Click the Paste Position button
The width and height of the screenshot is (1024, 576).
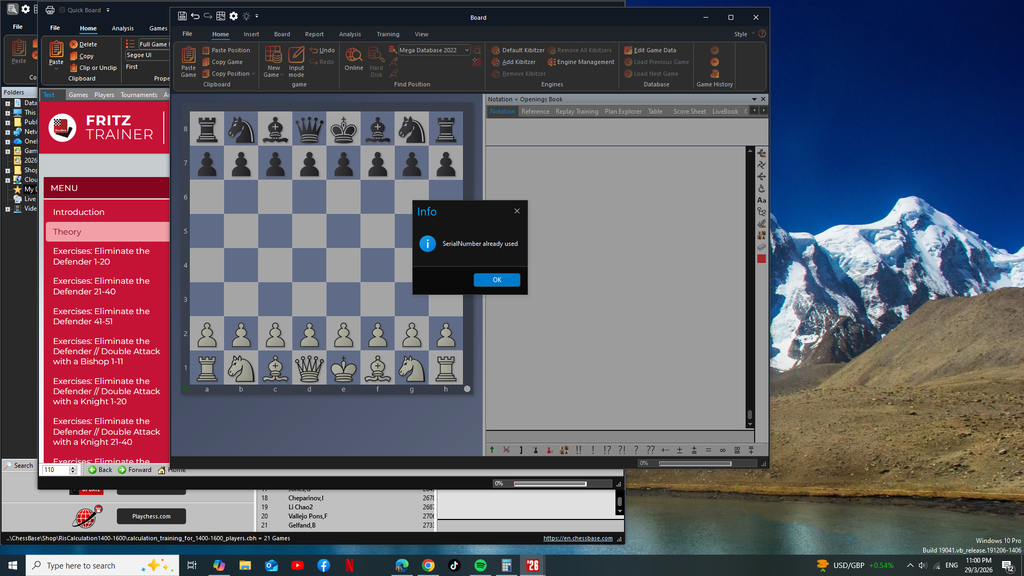[x=226, y=50]
